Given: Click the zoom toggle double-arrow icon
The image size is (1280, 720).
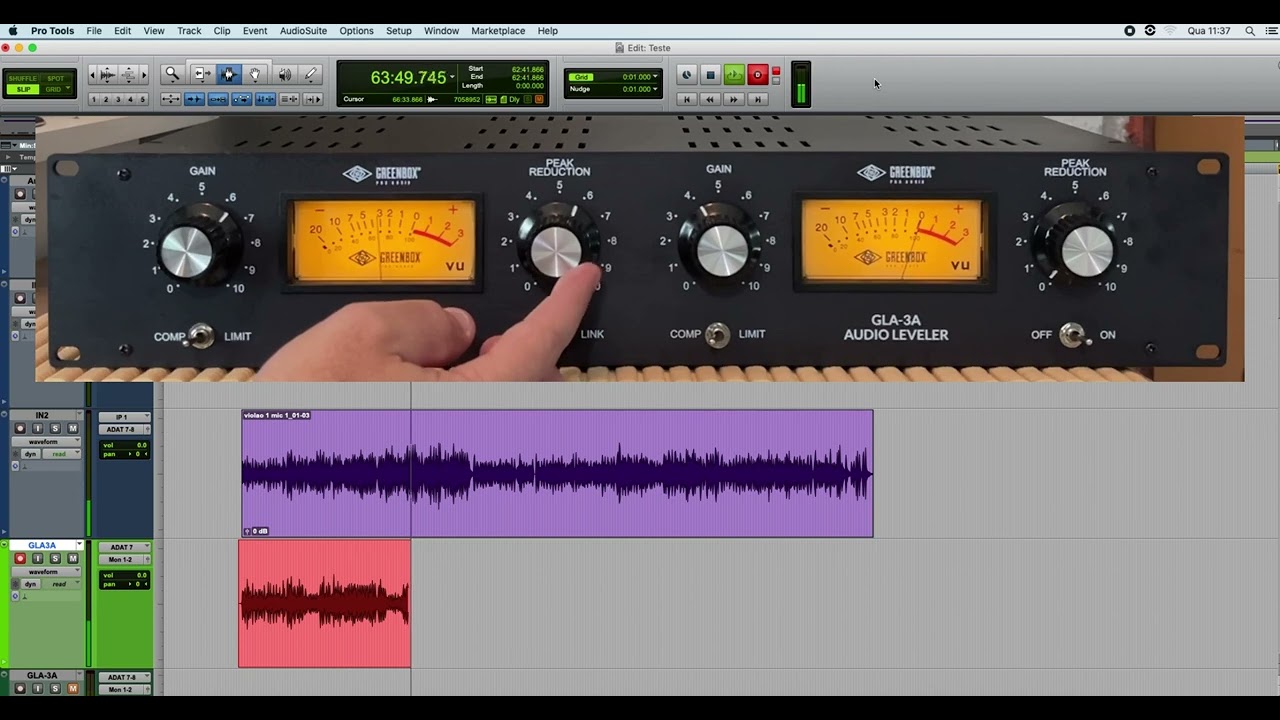Looking at the screenshot, I should 171,99.
